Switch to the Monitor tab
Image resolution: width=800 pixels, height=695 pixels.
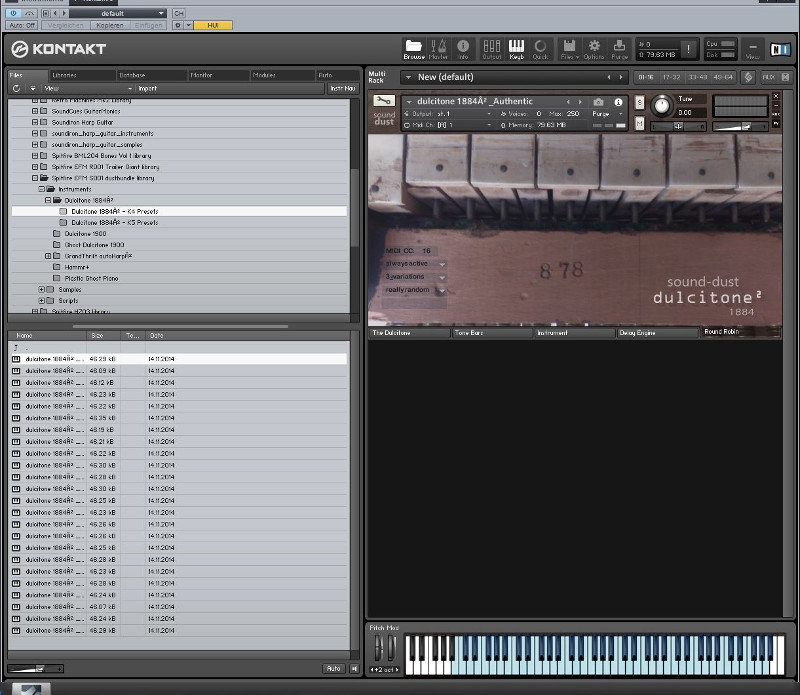tap(218, 75)
